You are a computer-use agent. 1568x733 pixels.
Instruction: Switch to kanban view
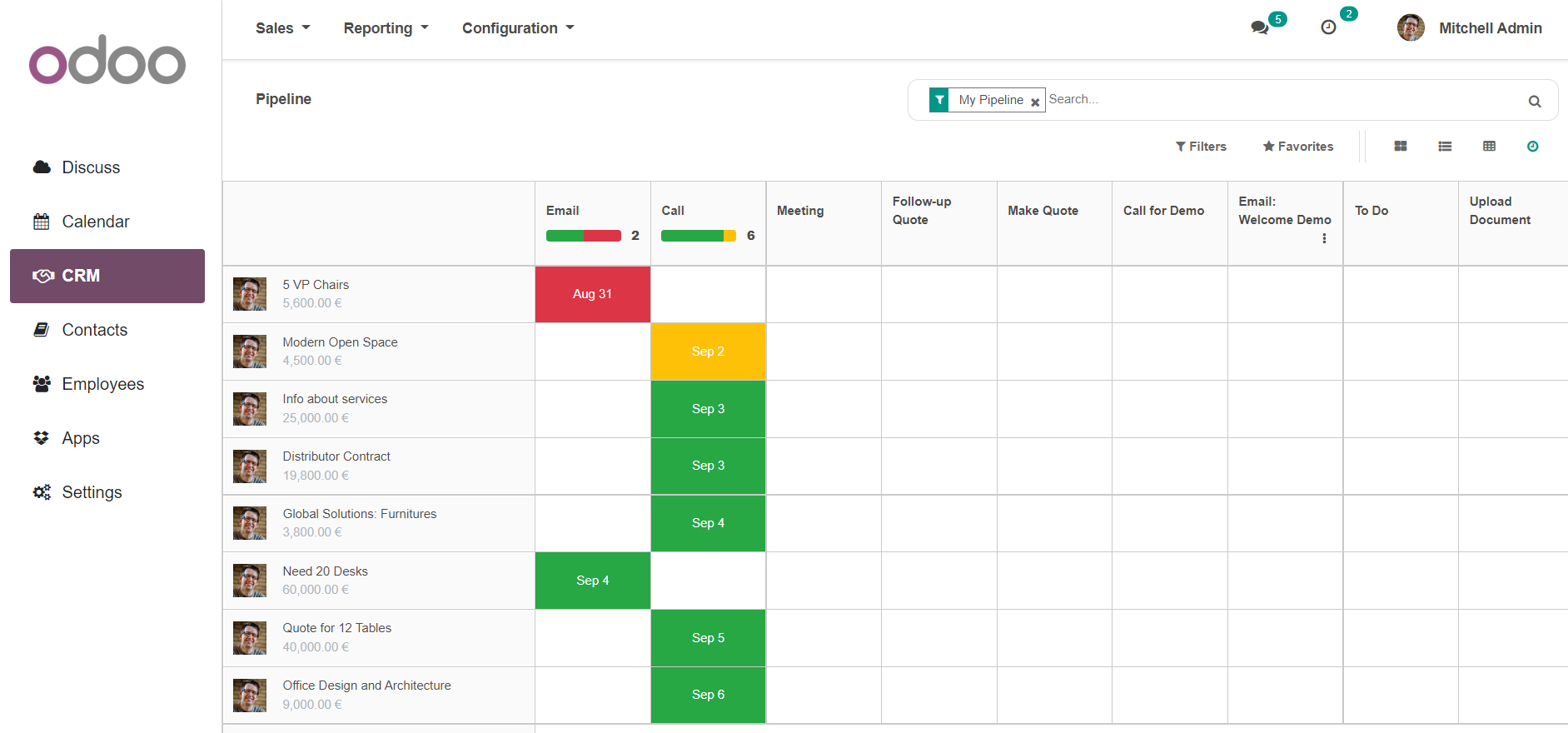[1401, 147]
